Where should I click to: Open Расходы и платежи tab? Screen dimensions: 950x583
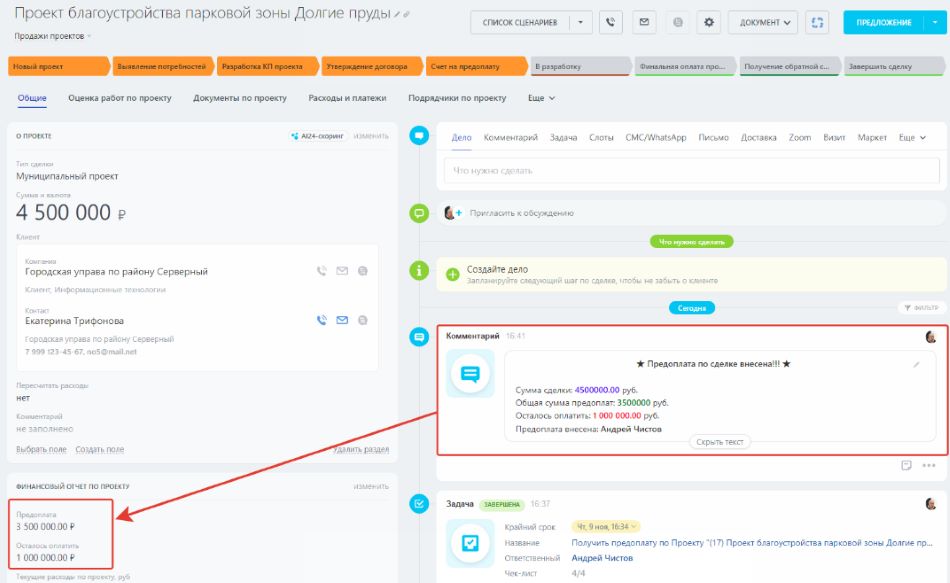[347, 98]
